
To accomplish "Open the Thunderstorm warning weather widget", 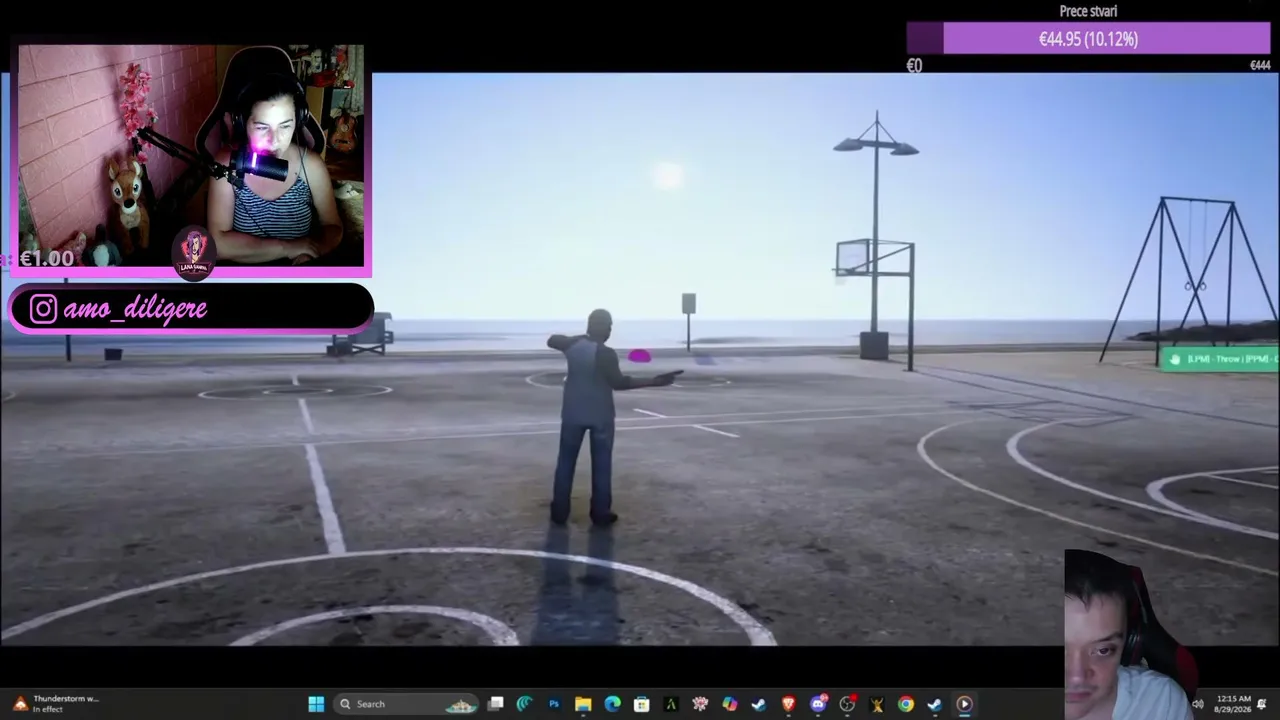I will pos(55,704).
